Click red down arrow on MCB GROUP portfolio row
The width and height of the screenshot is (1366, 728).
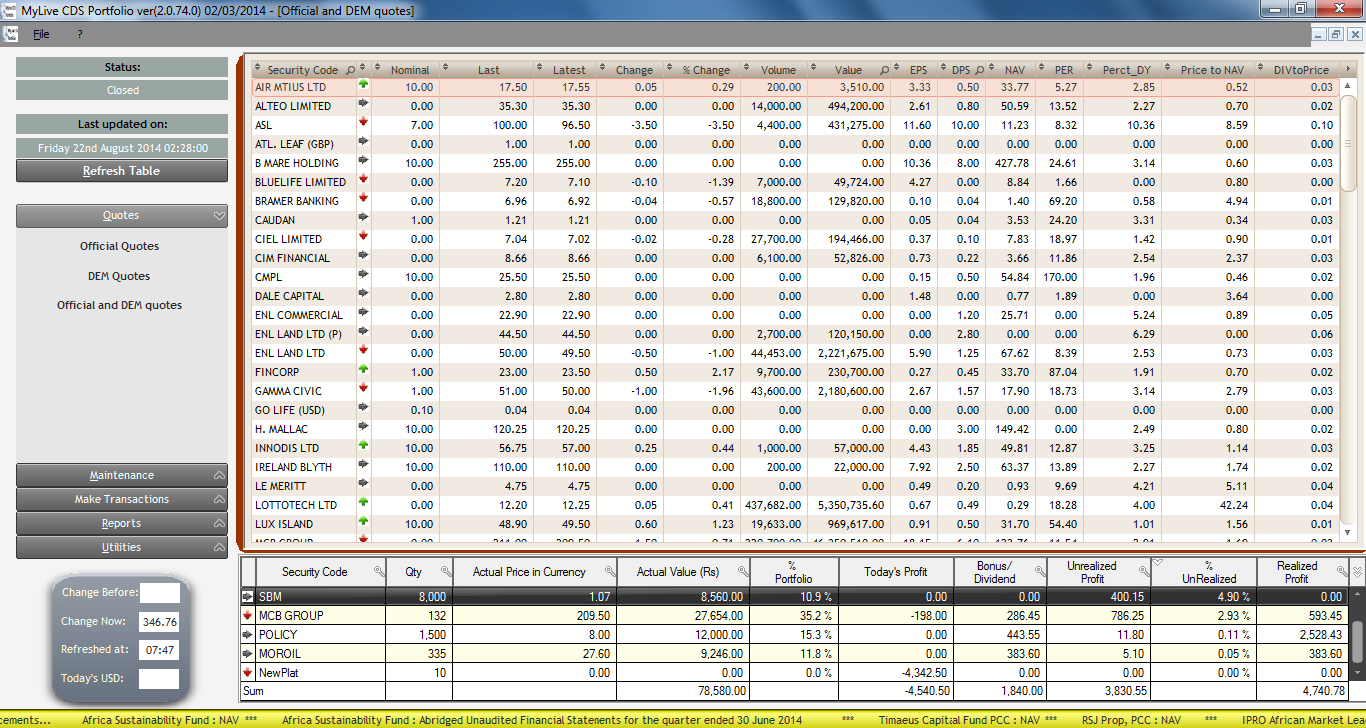(248, 615)
